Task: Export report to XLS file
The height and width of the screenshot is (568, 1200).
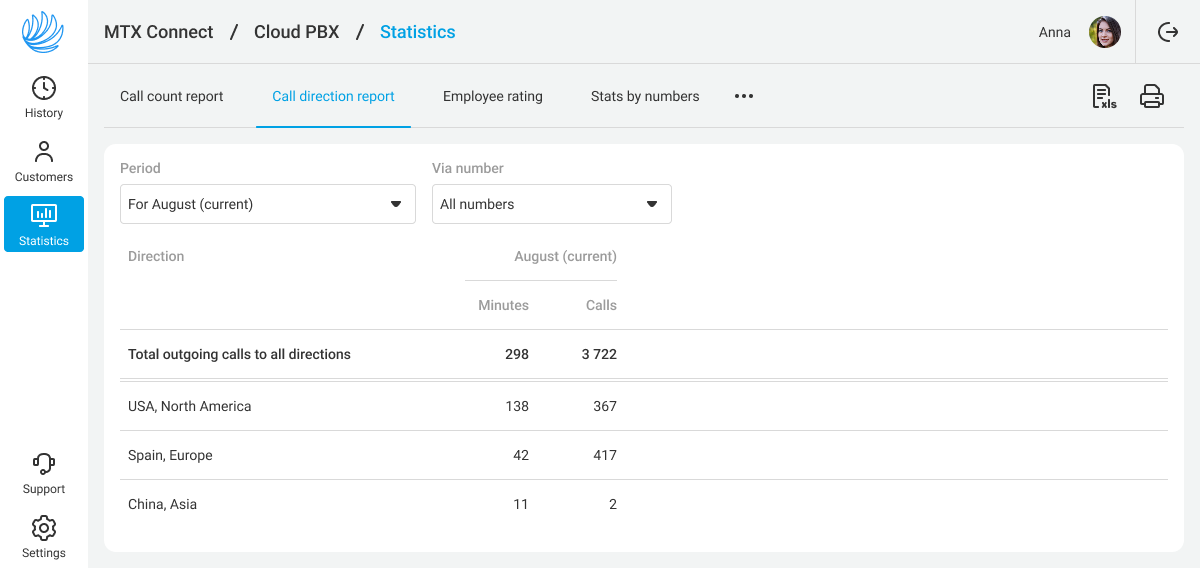Action: pos(1103,96)
